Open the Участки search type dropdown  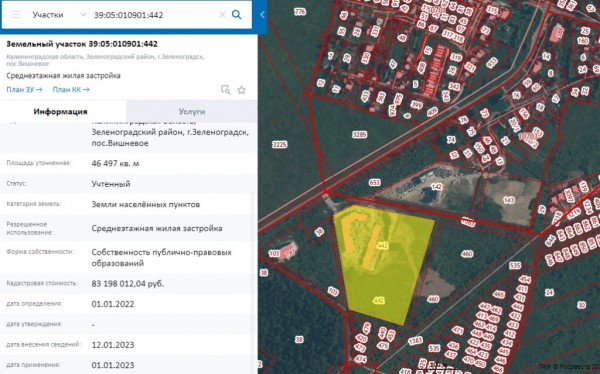(x=59, y=15)
